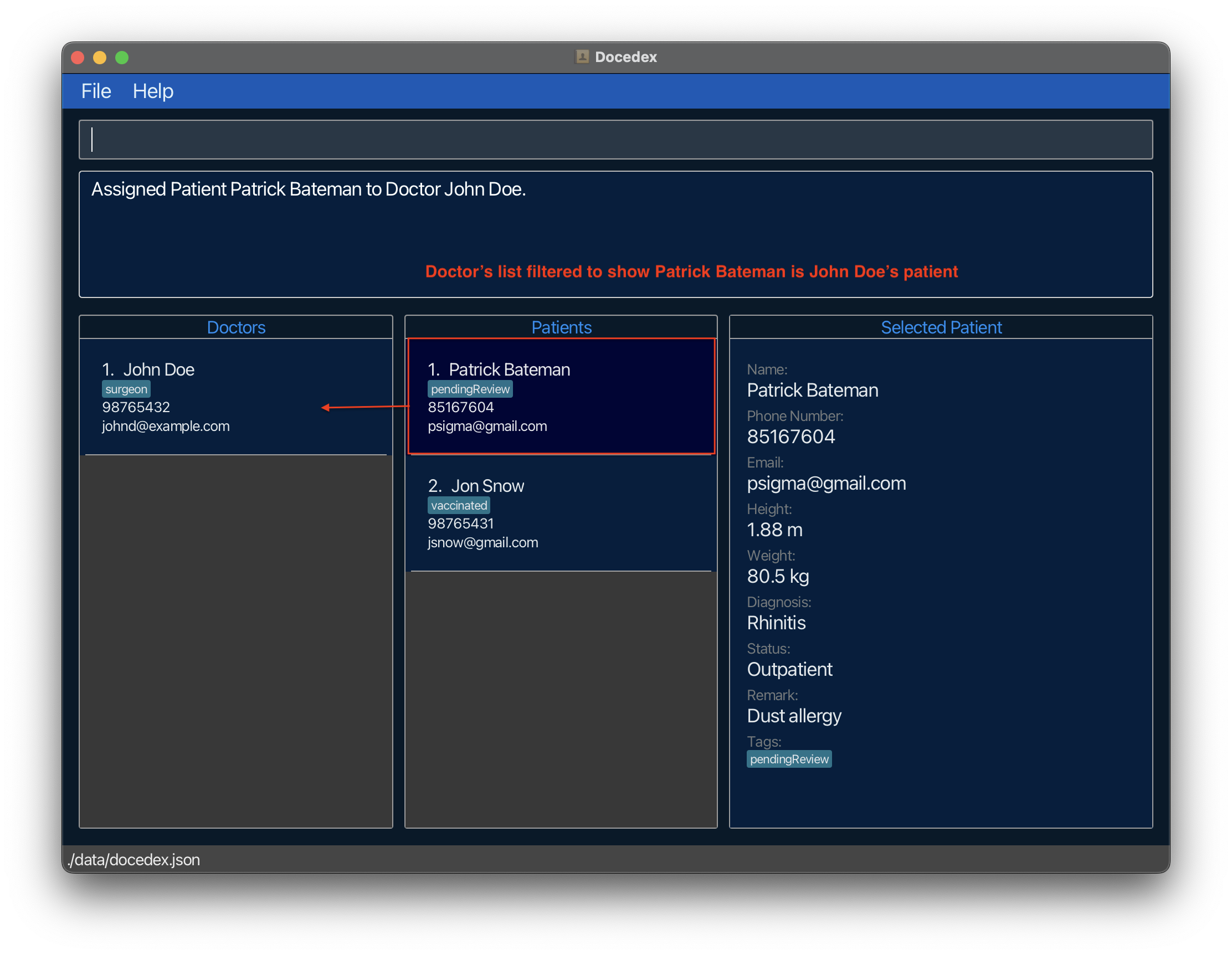Select patient Patrick Bateman in Patients list
The height and width of the screenshot is (955, 1232).
click(x=561, y=397)
